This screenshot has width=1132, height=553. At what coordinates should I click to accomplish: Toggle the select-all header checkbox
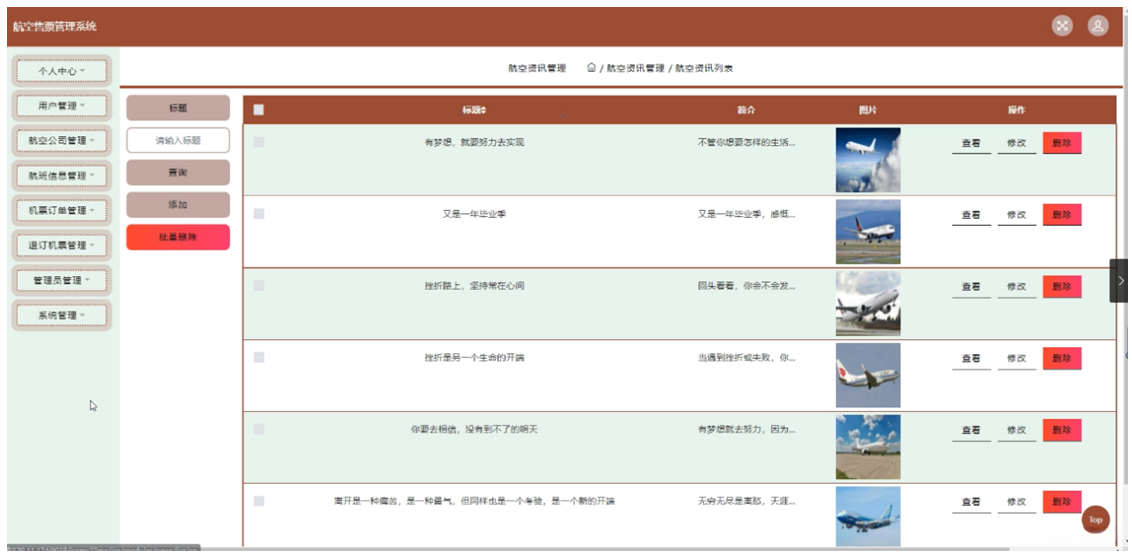point(258,110)
